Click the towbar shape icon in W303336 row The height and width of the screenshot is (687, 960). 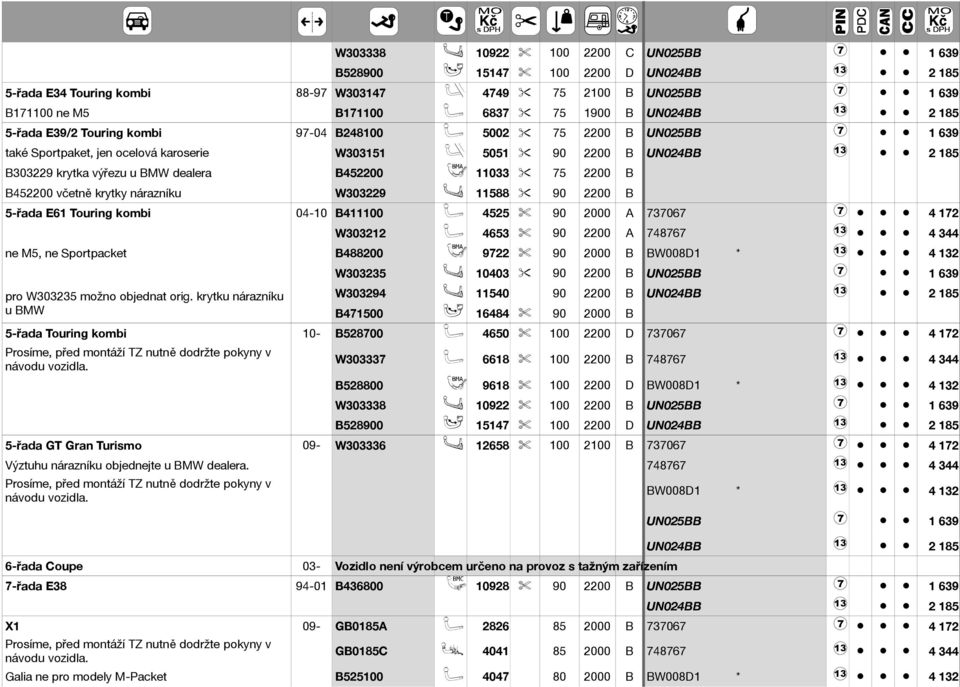[x=452, y=444]
